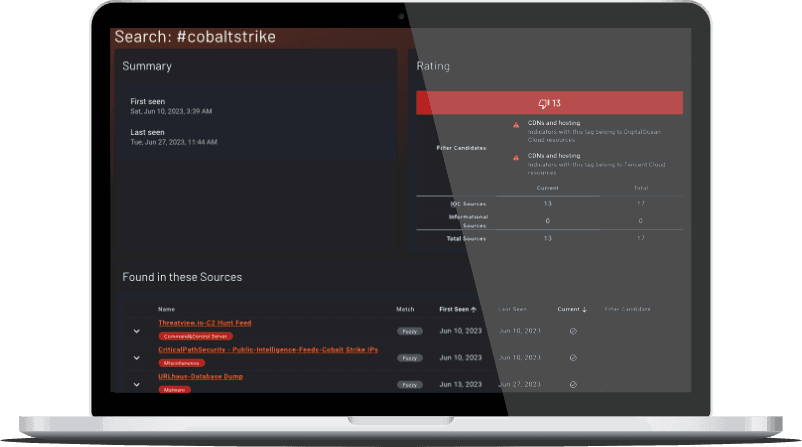Sort sources by the Last Seen column
Screen dimensions: 802x447
[x=513, y=309]
